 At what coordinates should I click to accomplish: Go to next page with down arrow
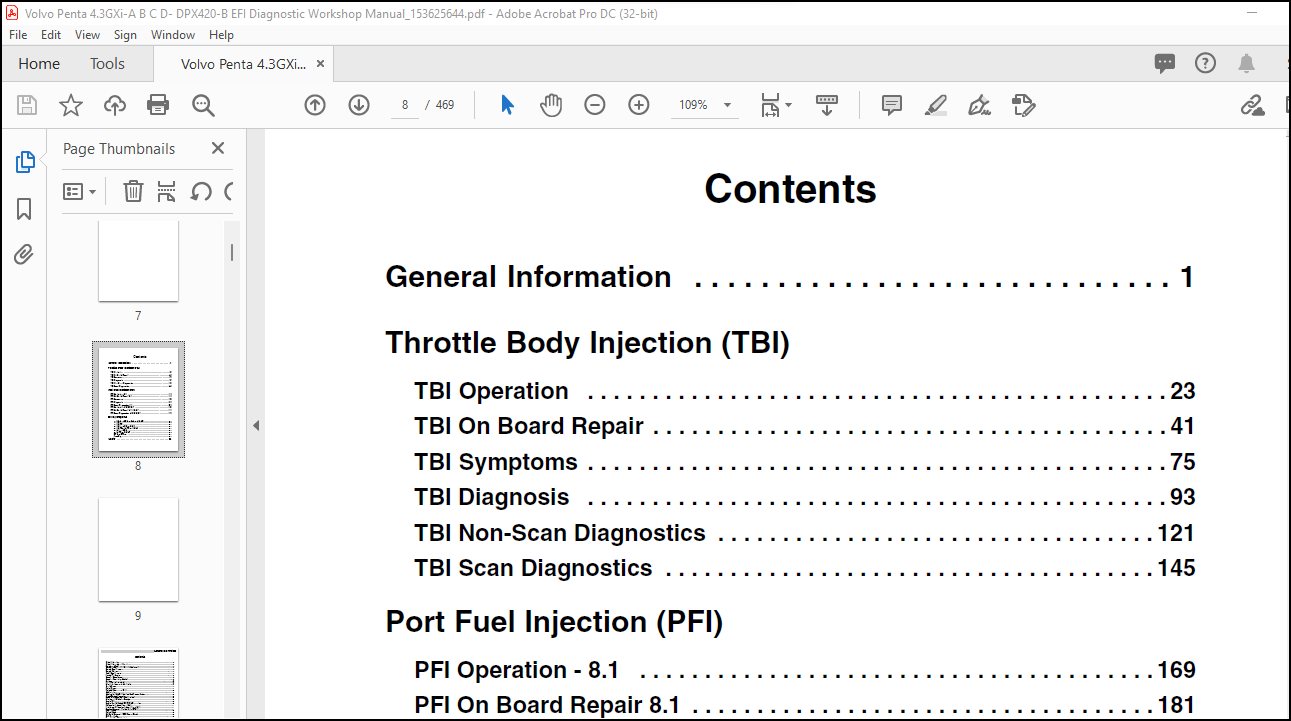click(359, 105)
